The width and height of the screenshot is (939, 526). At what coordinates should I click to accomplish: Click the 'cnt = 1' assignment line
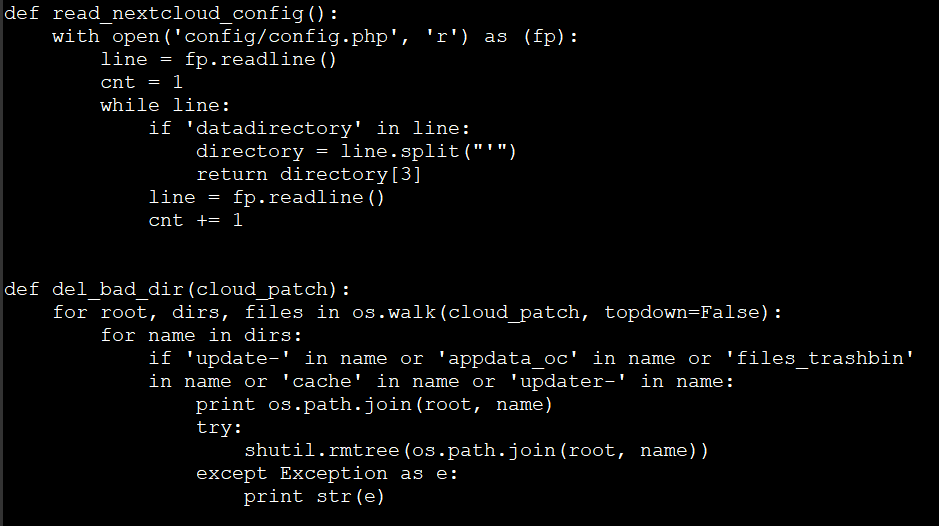(141, 83)
